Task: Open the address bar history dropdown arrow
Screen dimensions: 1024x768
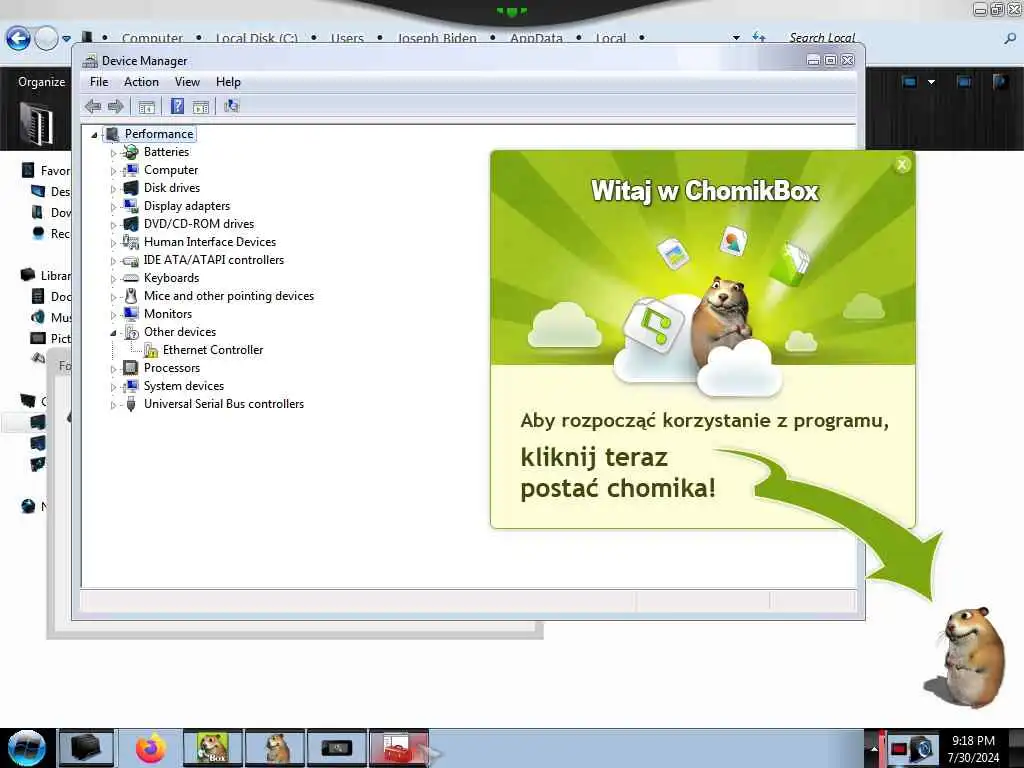Action: point(736,38)
